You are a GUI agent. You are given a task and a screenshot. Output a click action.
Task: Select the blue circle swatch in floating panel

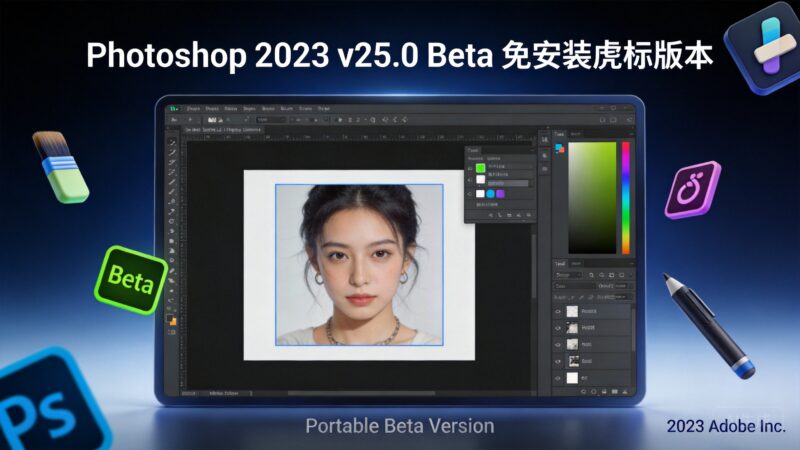(490, 193)
